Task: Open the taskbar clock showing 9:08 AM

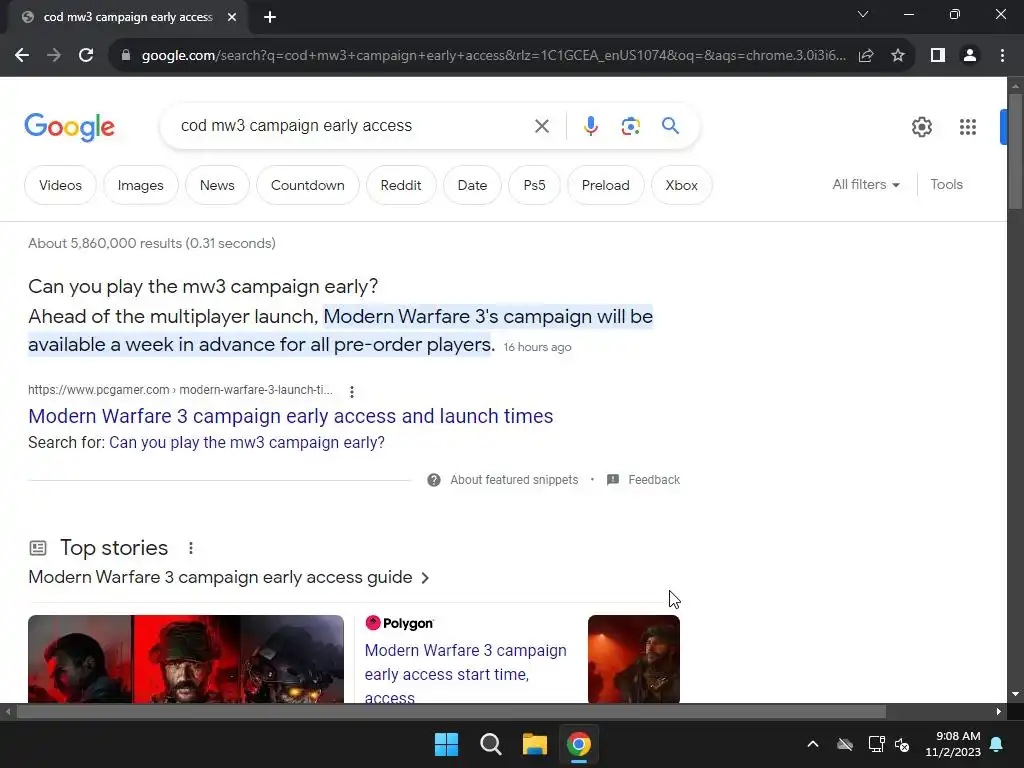Action: tap(953, 744)
